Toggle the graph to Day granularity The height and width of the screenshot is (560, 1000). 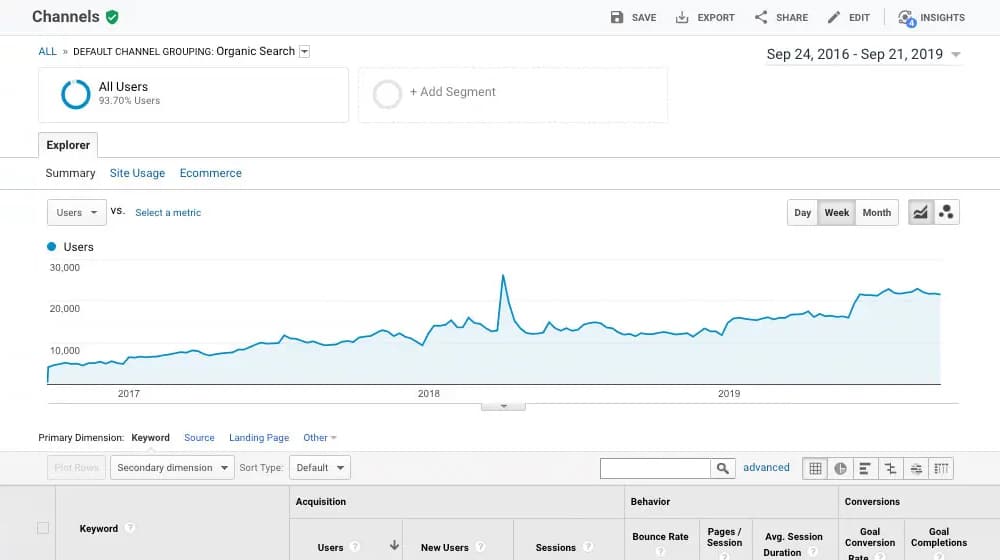(802, 212)
